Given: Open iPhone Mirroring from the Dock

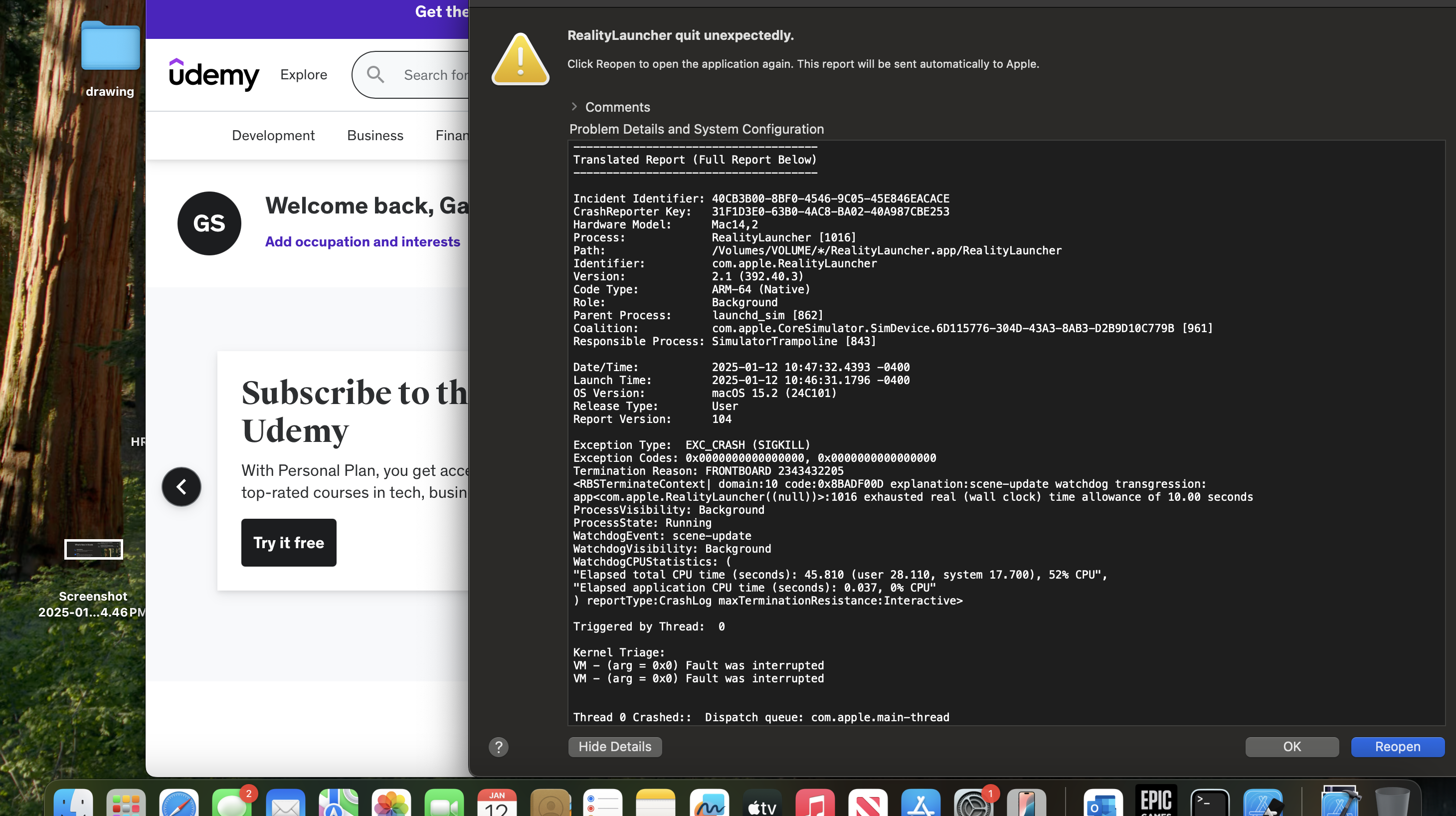Looking at the screenshot, I should (x=1027, y=802).
